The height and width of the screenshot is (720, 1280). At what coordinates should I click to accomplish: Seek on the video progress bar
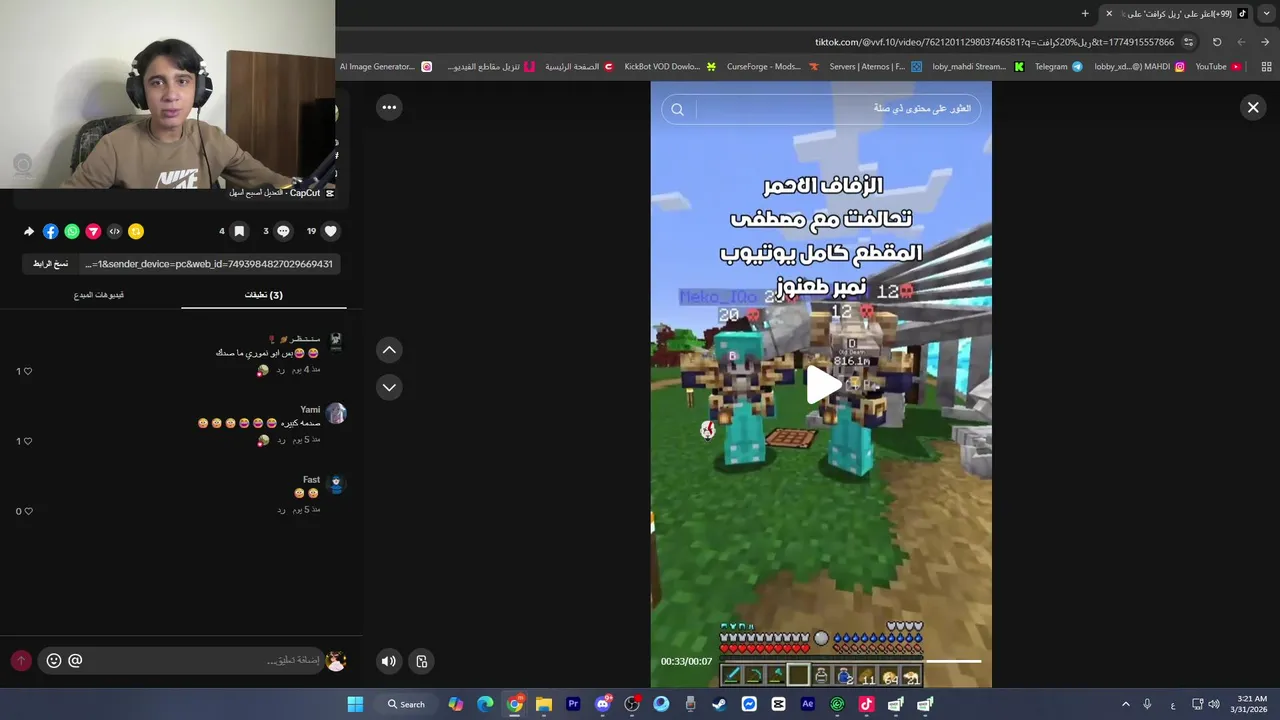(850, 661)
